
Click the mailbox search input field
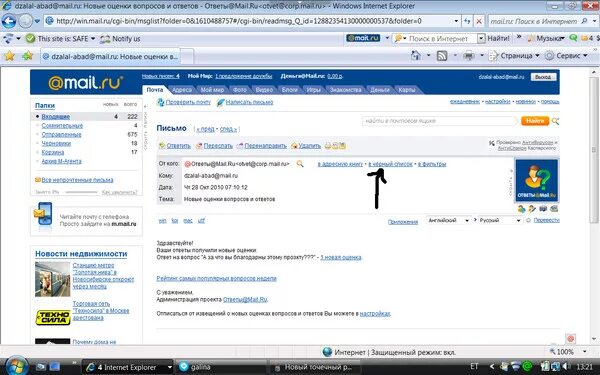pos(439,121)
